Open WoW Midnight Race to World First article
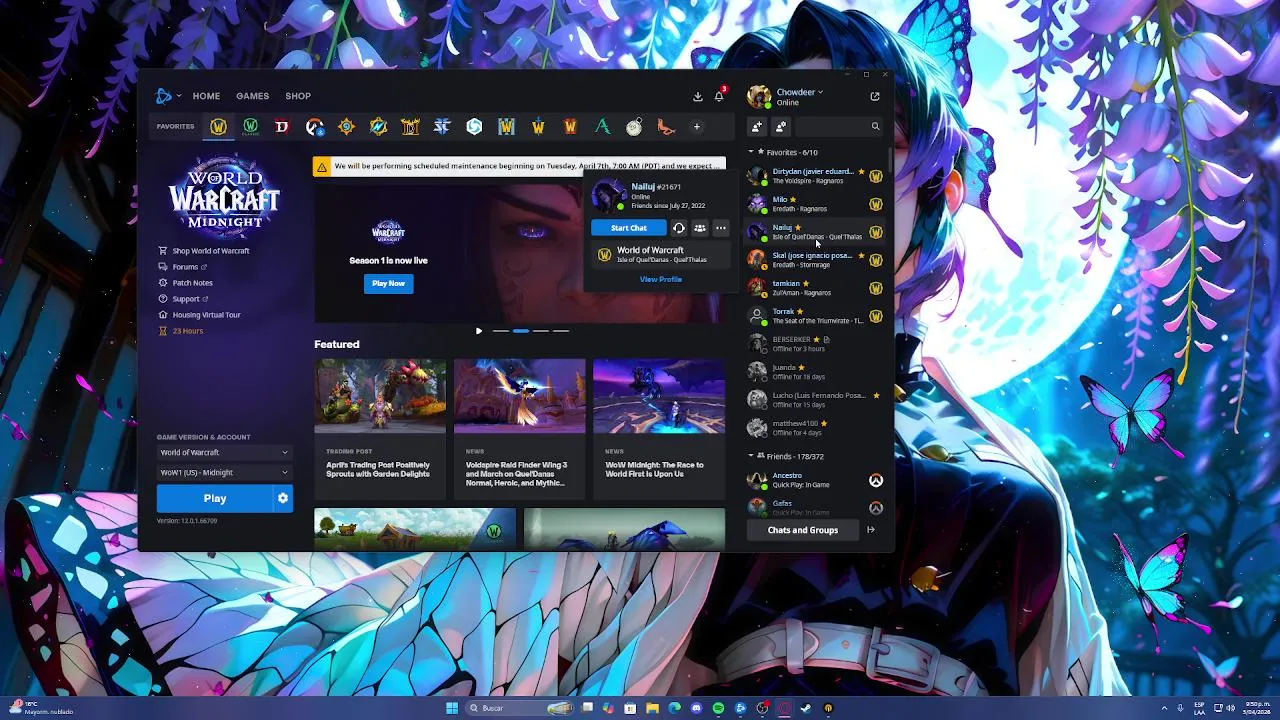The image size is (1280, 720). click(x=658, y=428)
